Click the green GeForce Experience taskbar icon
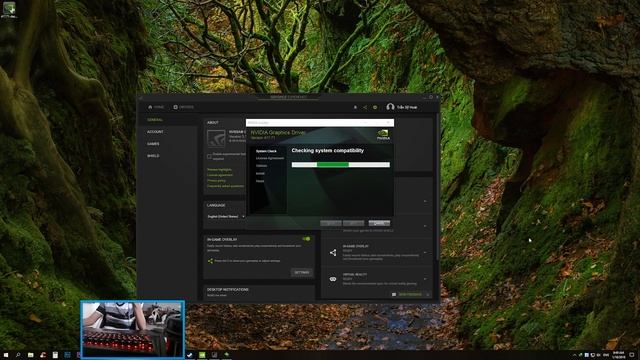 coord(202,355)
